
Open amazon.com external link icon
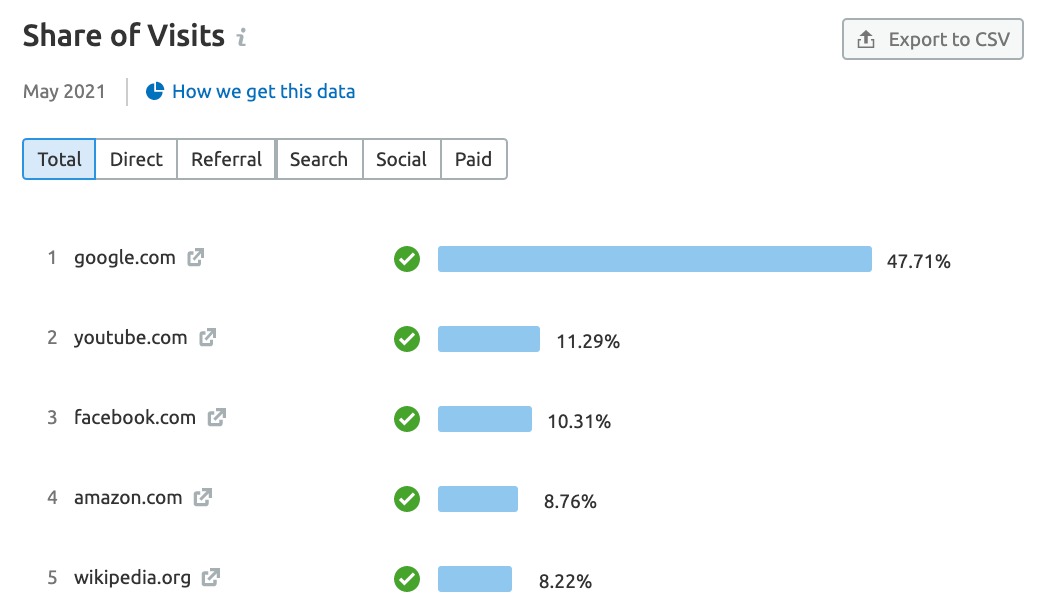pos(203,497)
